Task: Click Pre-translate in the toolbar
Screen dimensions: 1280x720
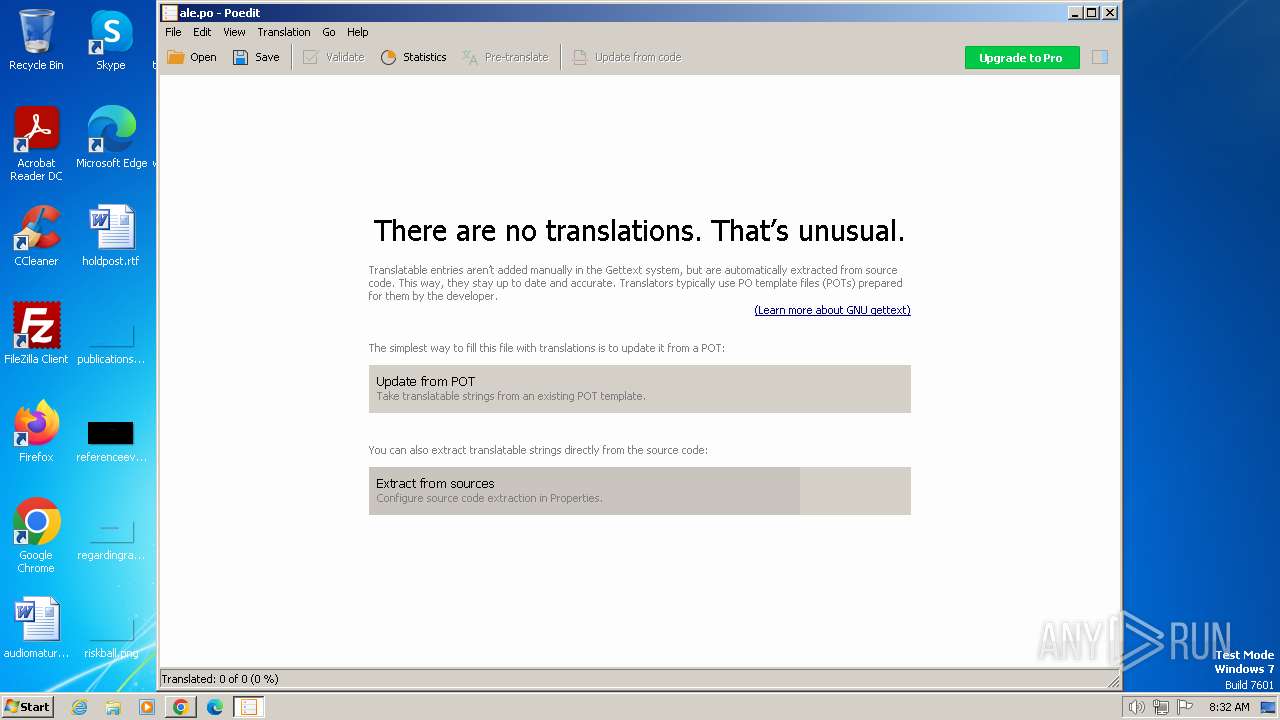Action: tap(505, 57)
